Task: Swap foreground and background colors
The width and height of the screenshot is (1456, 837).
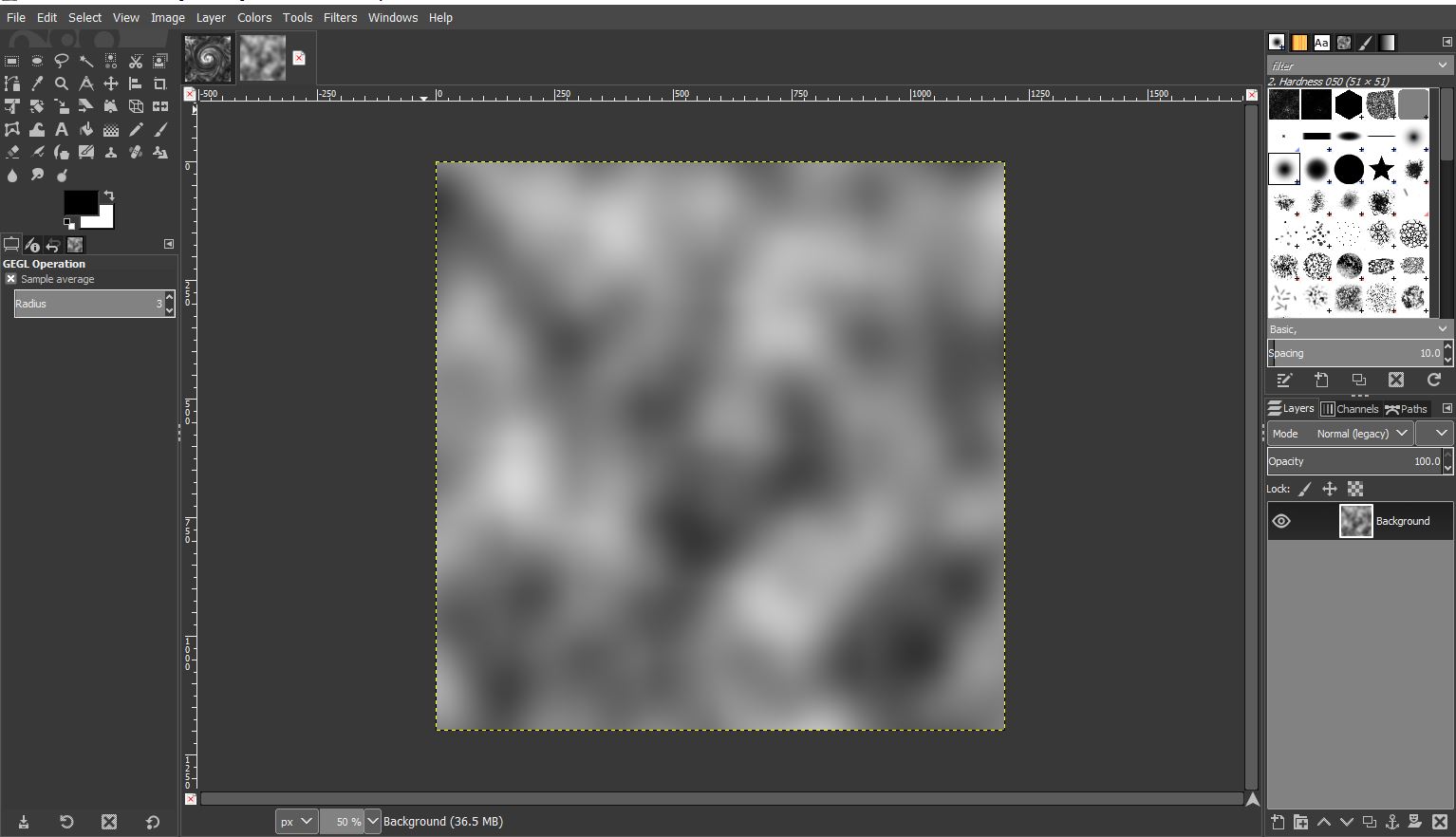Action: (x=108, y=195)
